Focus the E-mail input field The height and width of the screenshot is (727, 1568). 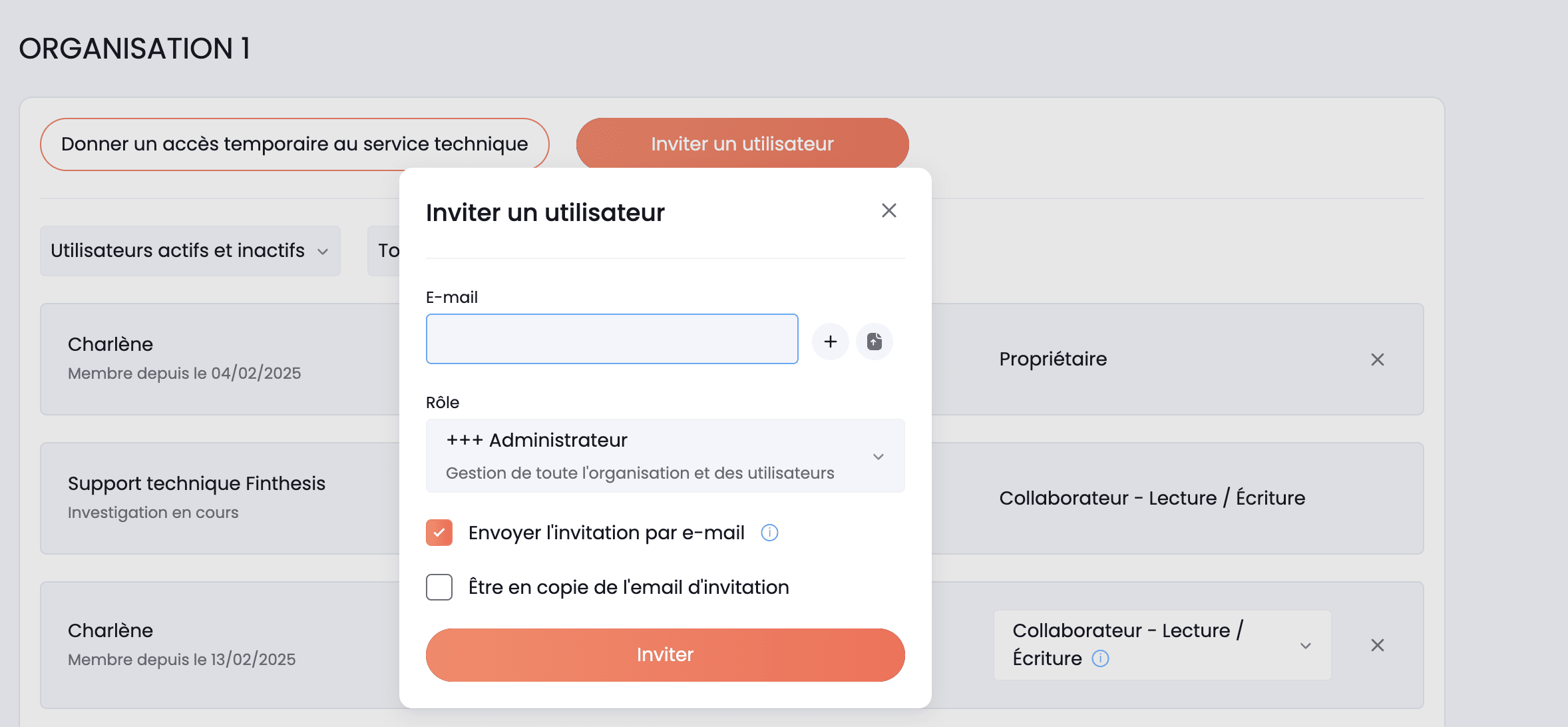612,339
